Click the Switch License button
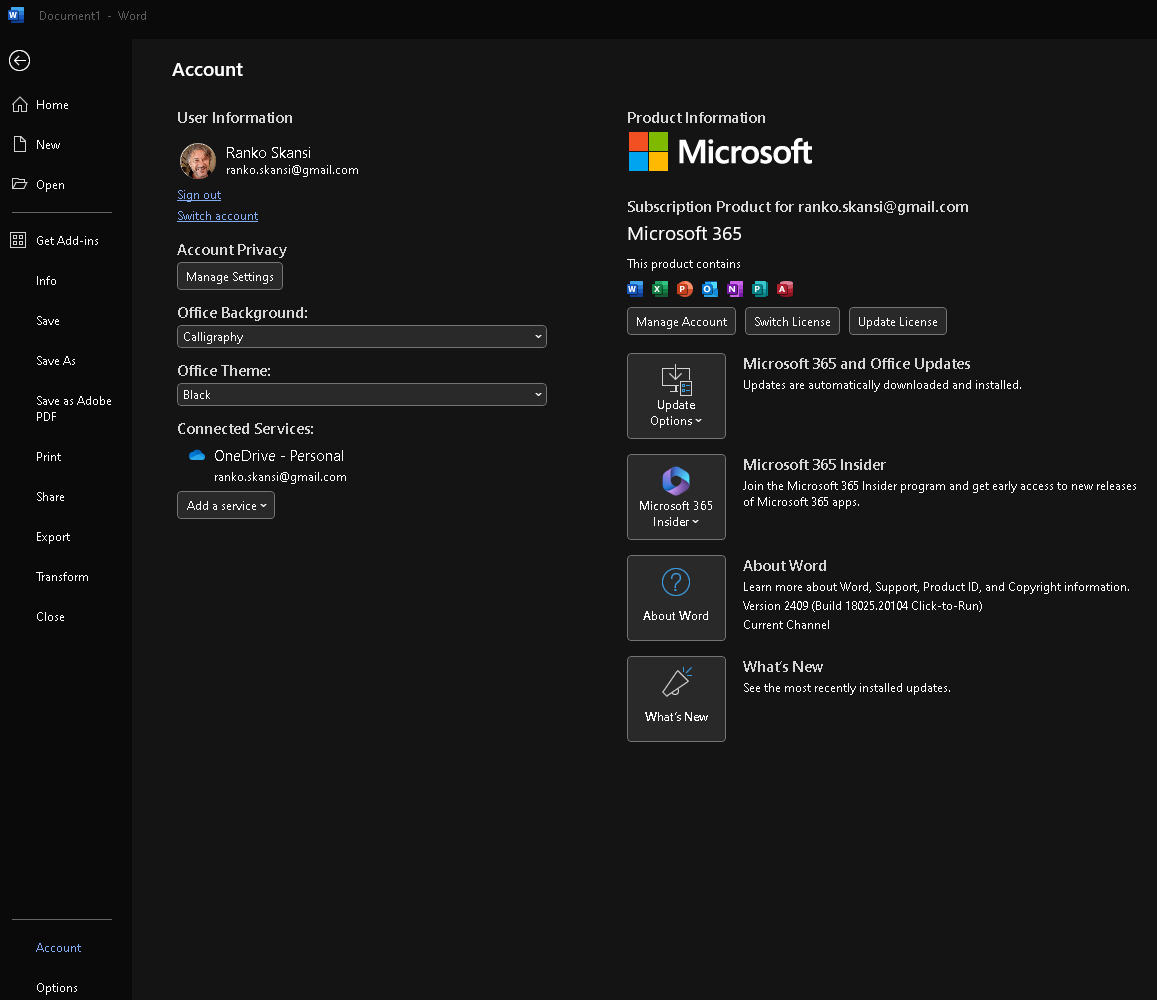Screen dimensions: 1157x1000 tap(792, 321)
